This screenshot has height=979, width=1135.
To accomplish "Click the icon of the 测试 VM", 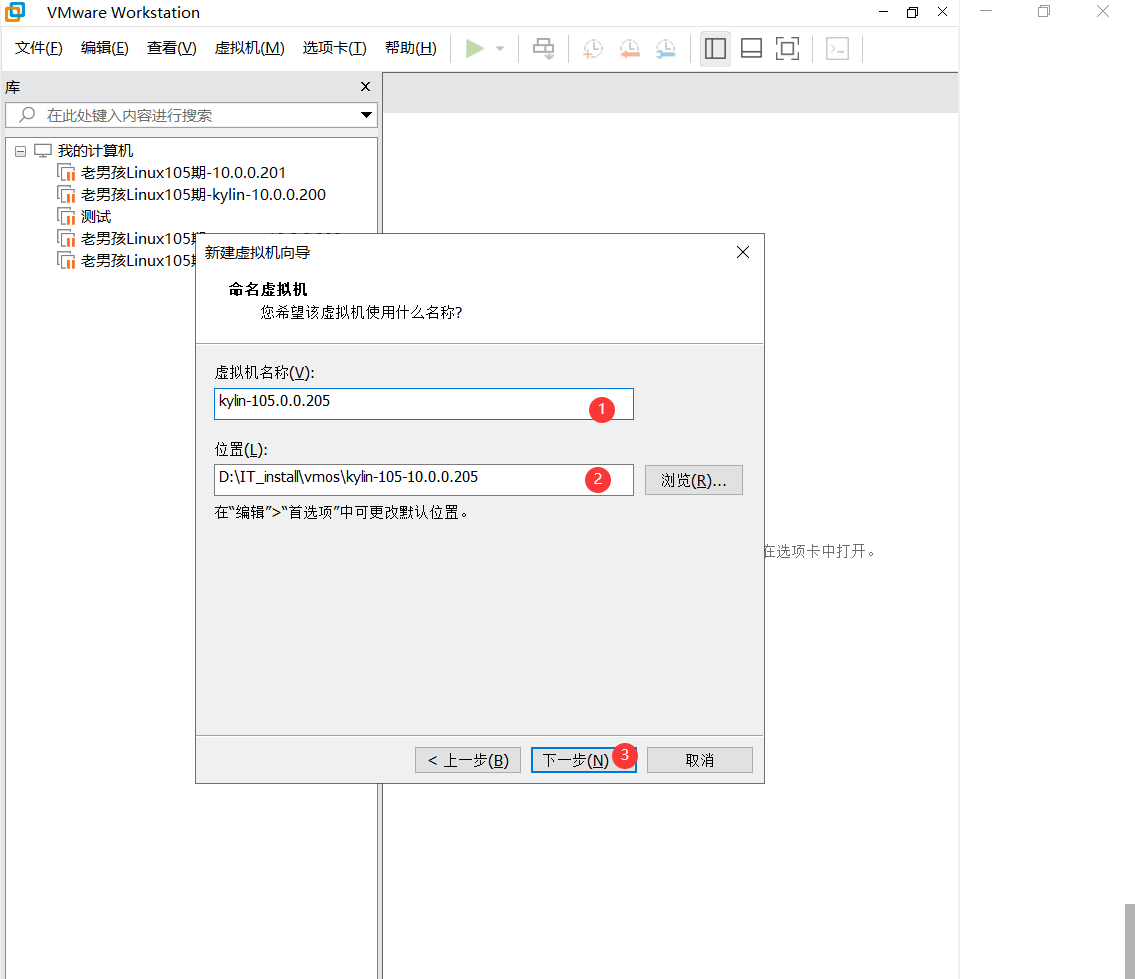I will tap(66, 217).
